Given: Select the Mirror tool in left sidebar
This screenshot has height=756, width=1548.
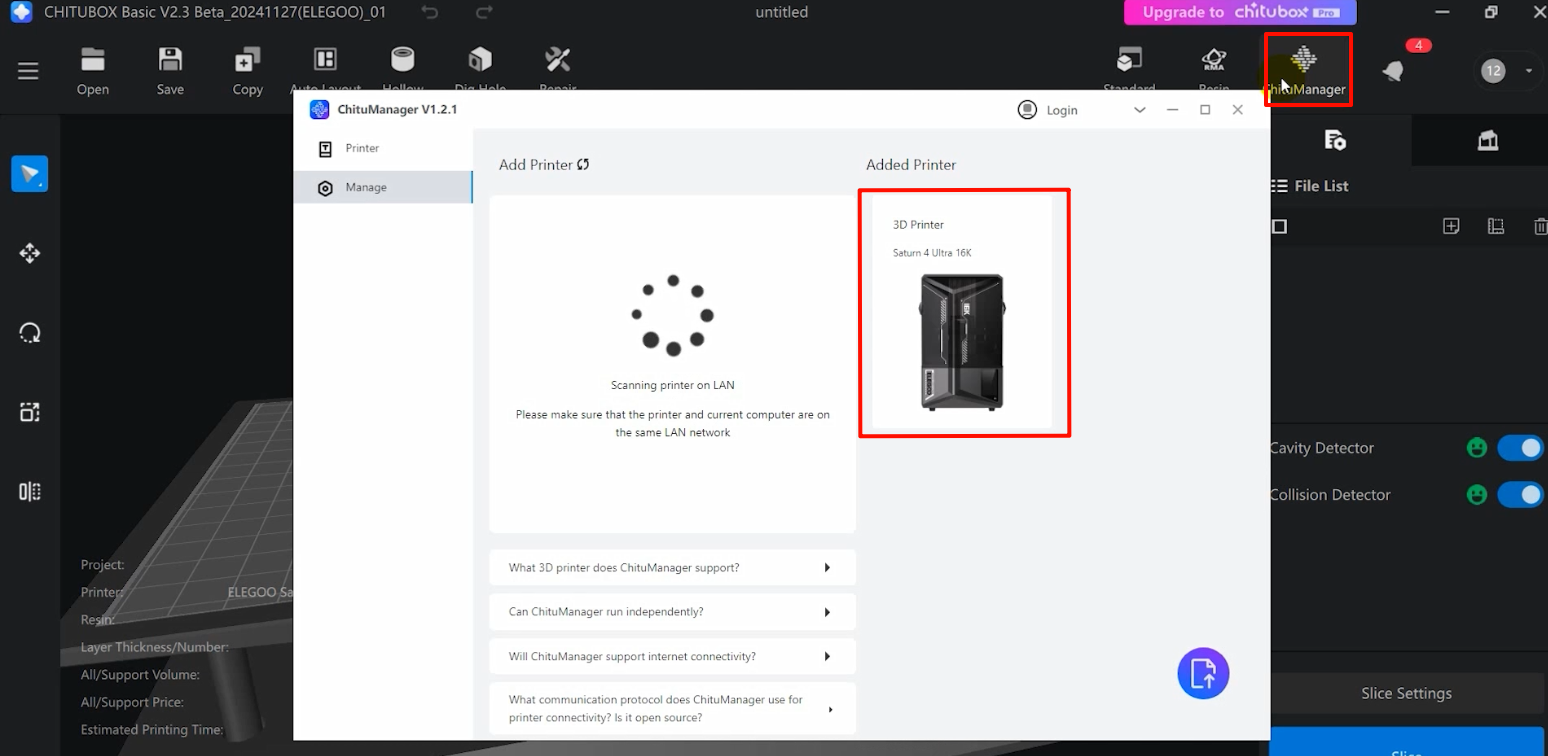Looking at the screenshot, I should click(30, 491).
